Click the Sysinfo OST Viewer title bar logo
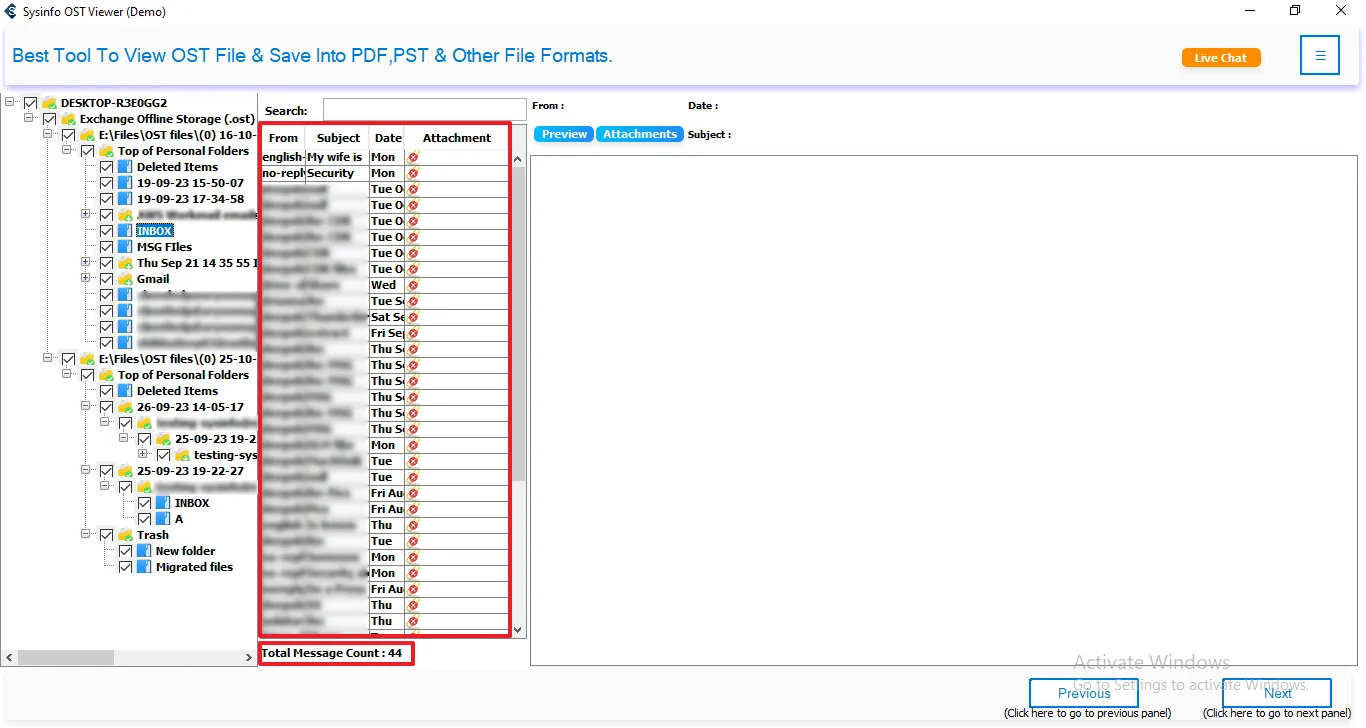 pos(11,12)
